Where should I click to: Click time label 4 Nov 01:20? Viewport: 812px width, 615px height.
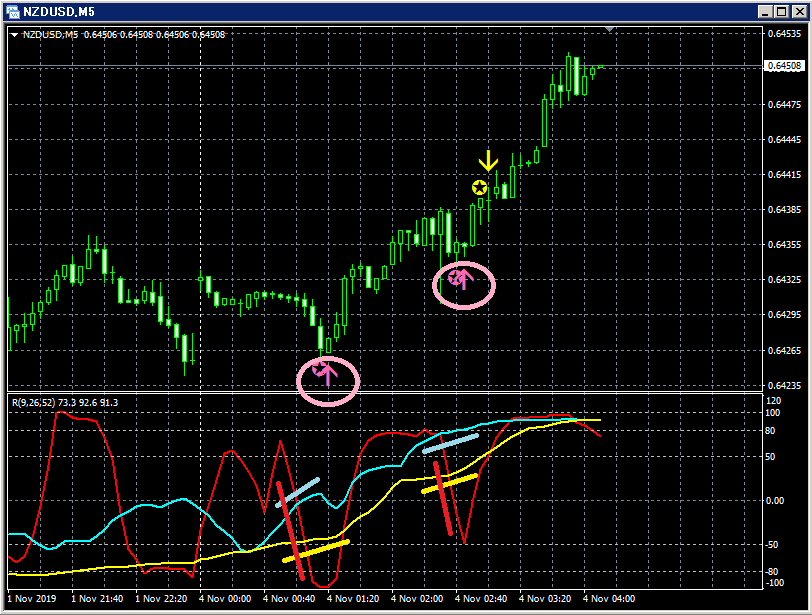tap(353, 599)
